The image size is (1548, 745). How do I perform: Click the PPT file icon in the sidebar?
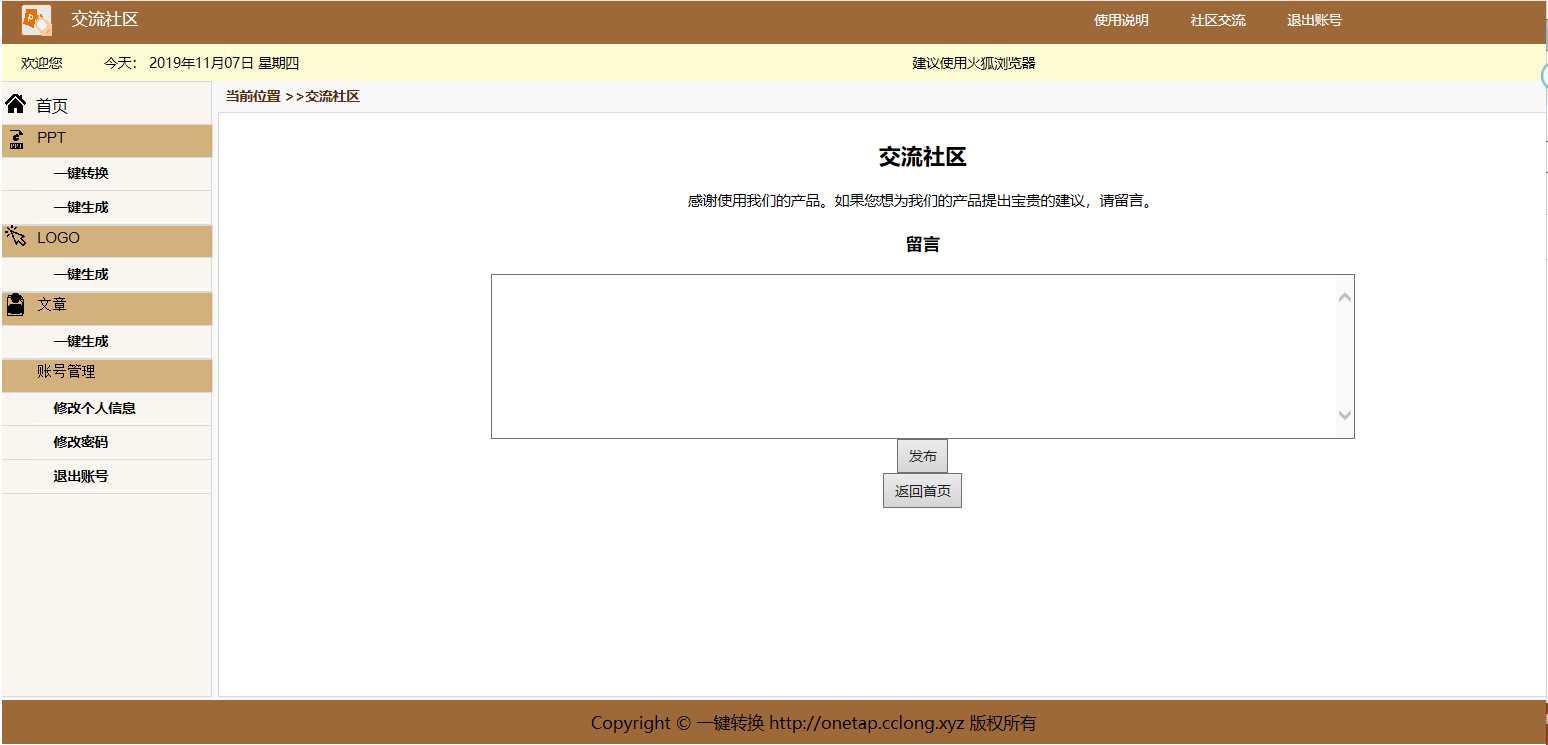(16, 139)
